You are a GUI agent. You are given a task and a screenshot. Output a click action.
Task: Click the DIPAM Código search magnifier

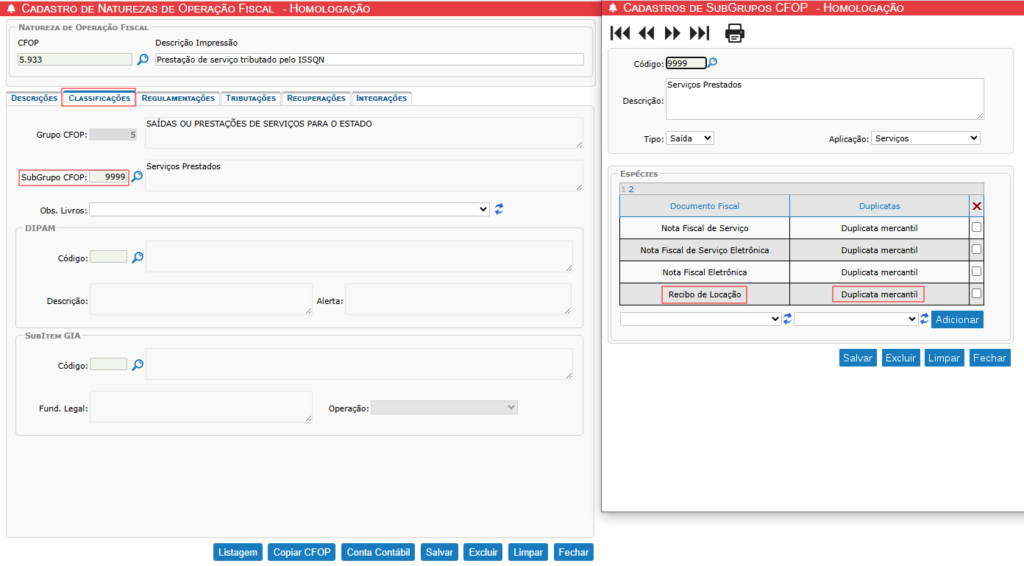point(137,257)
